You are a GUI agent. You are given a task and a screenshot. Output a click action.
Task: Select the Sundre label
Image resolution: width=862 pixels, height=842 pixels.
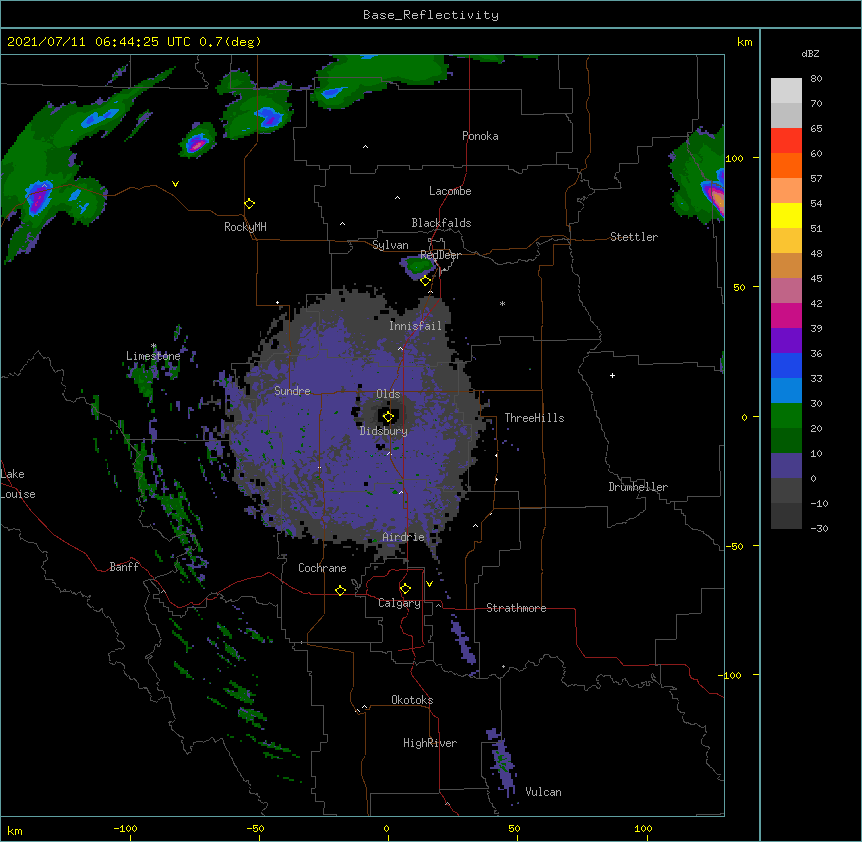[292, 391]
